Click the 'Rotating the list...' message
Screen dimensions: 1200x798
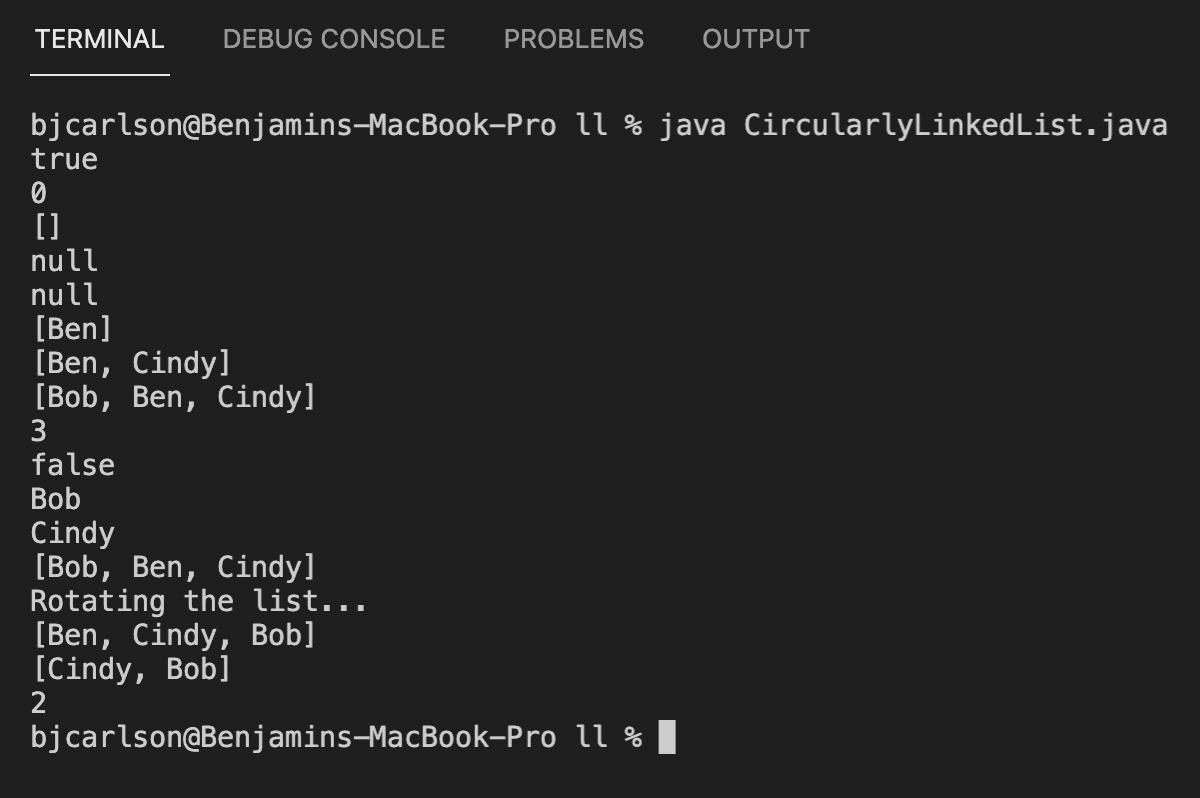[199, 601]
